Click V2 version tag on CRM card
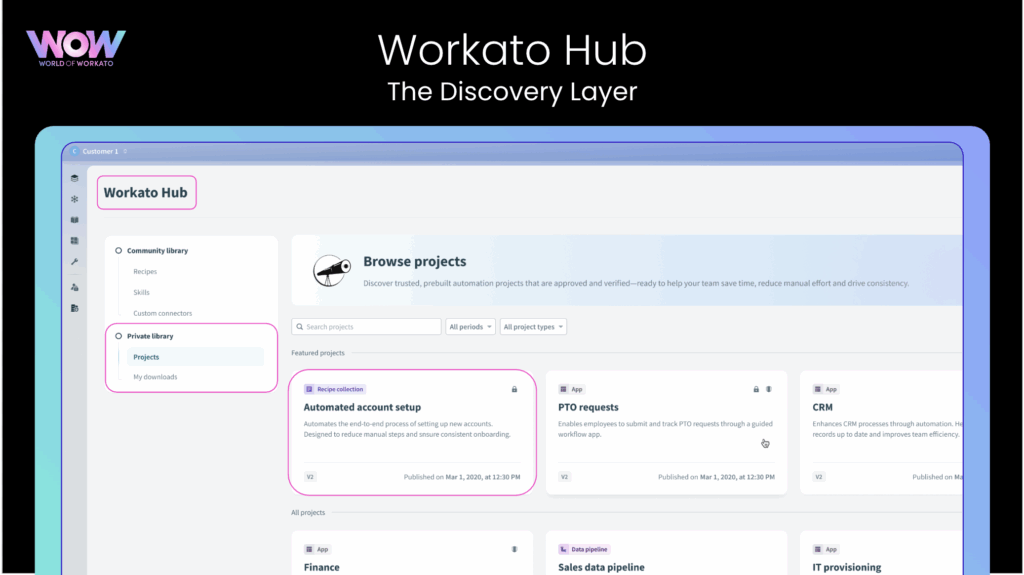Image resolution: width=1024 pixels, height=575 pixels. pyautogui.click(x=818, y=477)
